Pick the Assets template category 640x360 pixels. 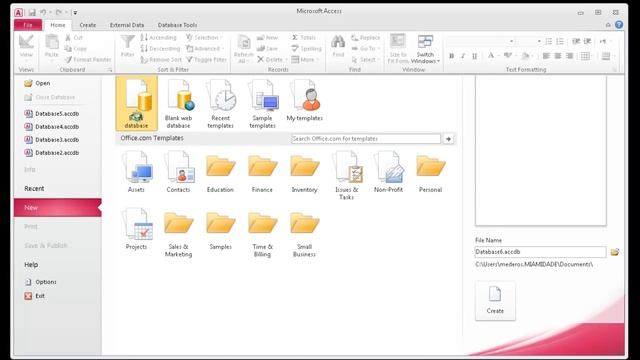tap(136, 171)
